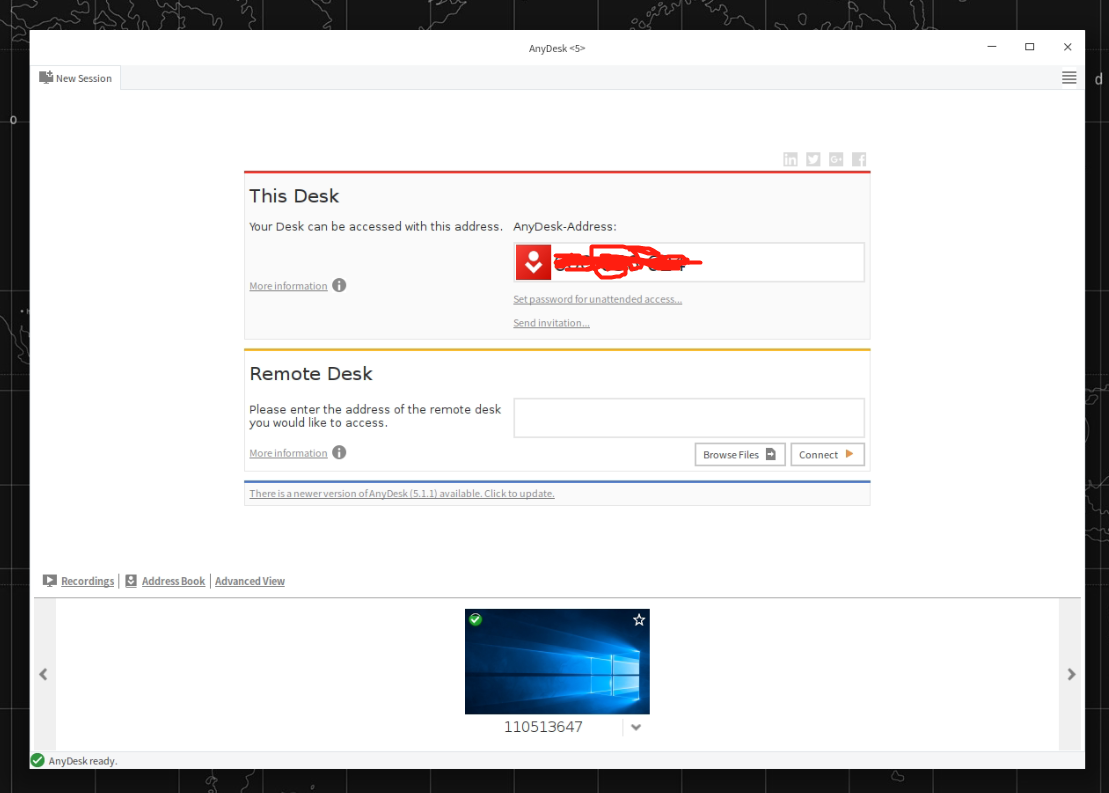This screenshot has width=1109, height=793.
Task: Click the Address Book icon
Action: [131, 581]
